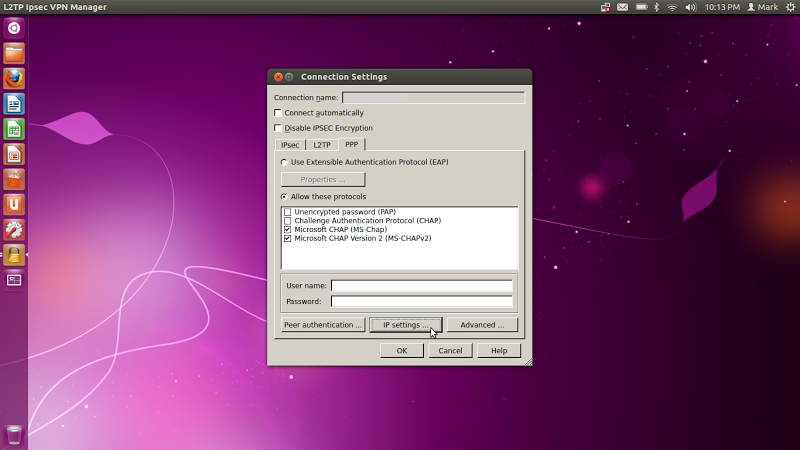The width and height of the screenshot is (800, 450).
Task: Open the Ubuntu Dash home launcher icon
Action: [x=14, y=28]
